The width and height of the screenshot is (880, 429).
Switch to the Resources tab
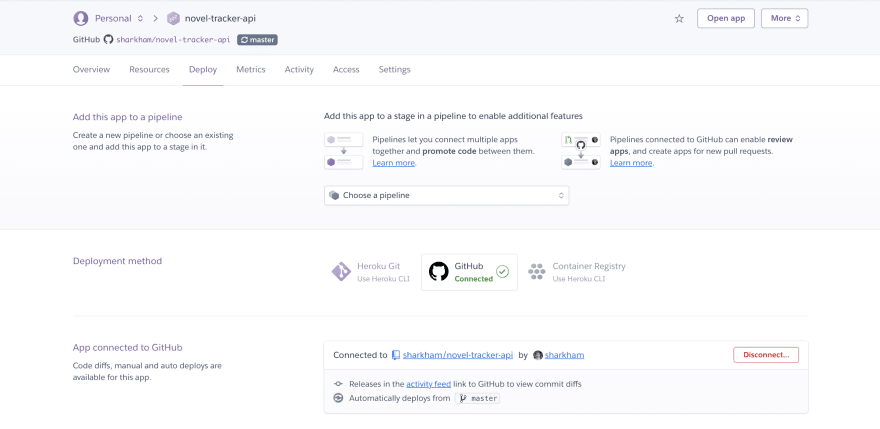click(149, 70)
